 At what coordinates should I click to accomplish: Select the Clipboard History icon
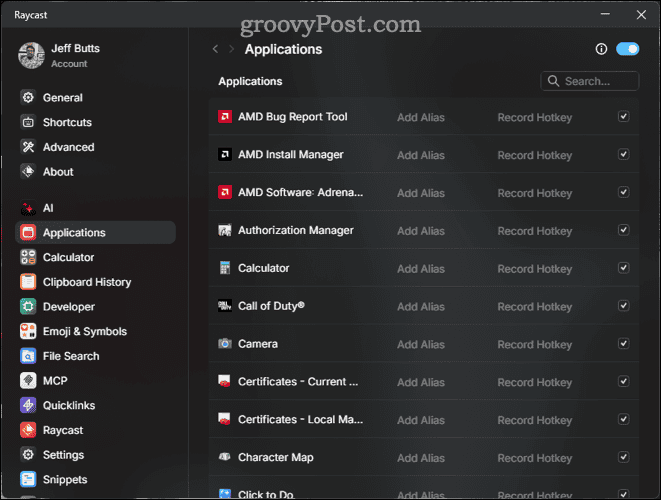point(28,282)
